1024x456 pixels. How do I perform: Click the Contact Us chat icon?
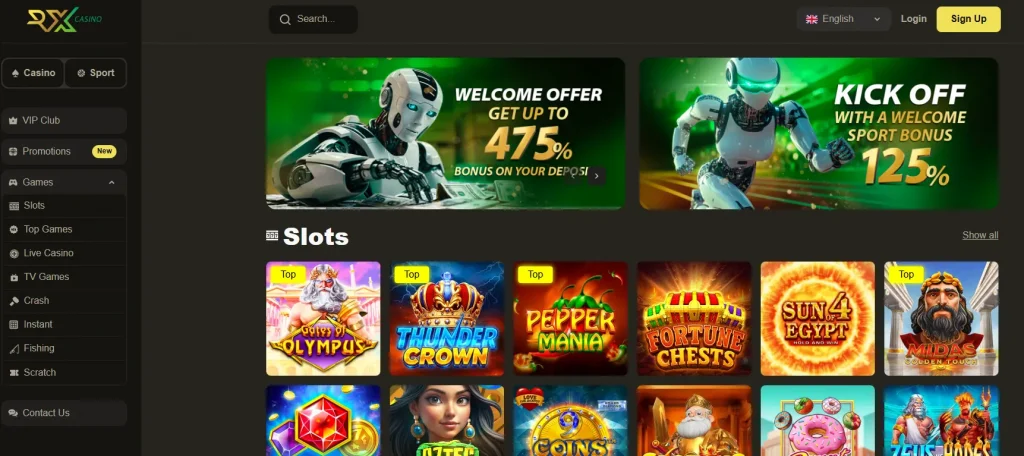click(13, 413)
